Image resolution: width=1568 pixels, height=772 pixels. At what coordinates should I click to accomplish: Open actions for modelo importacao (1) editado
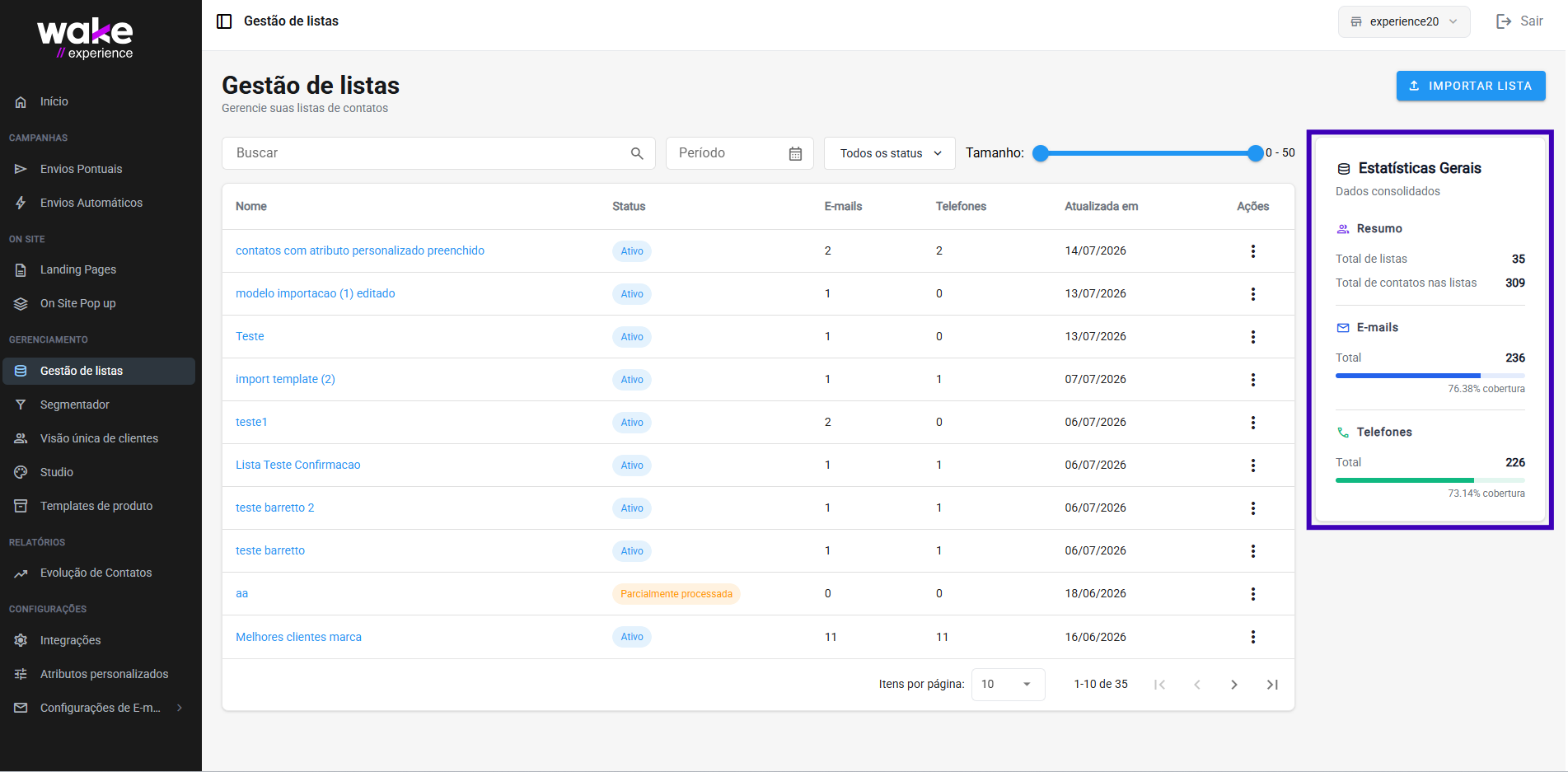coord(1252,294)
